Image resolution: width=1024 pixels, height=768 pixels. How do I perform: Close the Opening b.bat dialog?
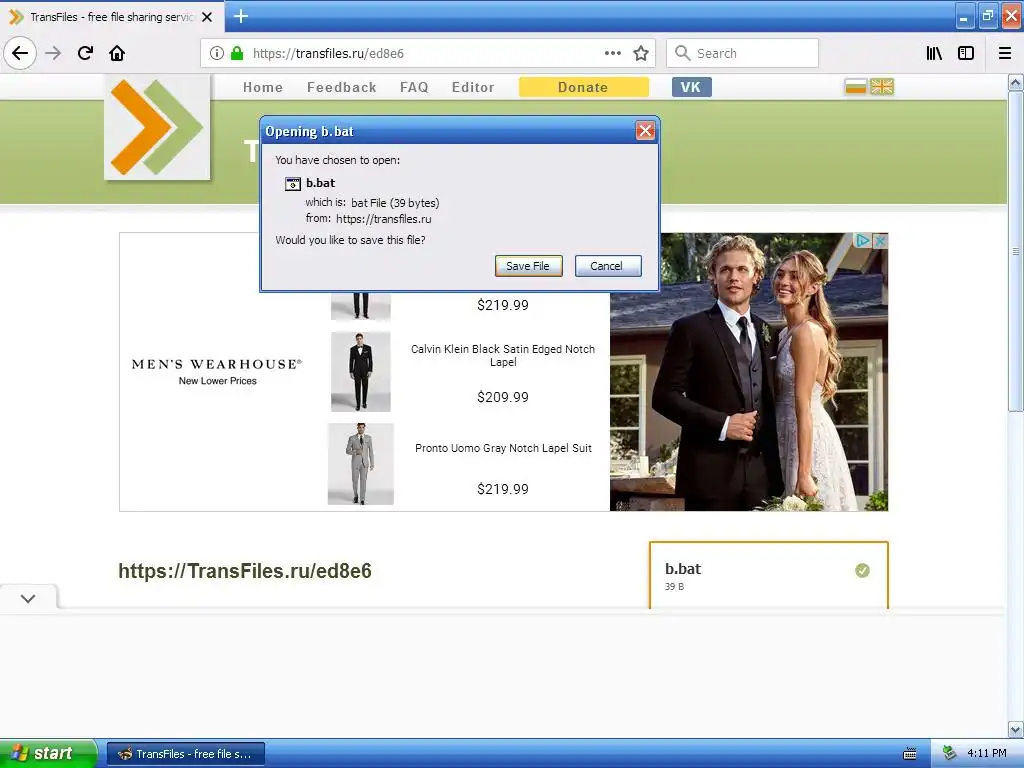click(645, 131)
